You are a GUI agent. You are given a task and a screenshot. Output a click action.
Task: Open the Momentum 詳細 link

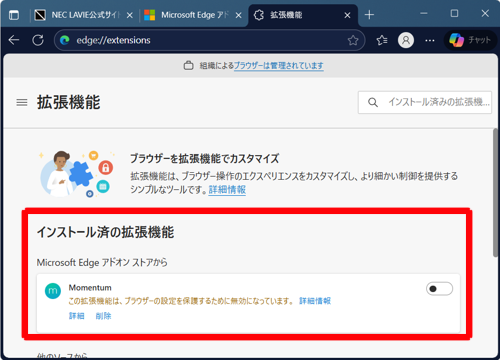tap(77, 316)
